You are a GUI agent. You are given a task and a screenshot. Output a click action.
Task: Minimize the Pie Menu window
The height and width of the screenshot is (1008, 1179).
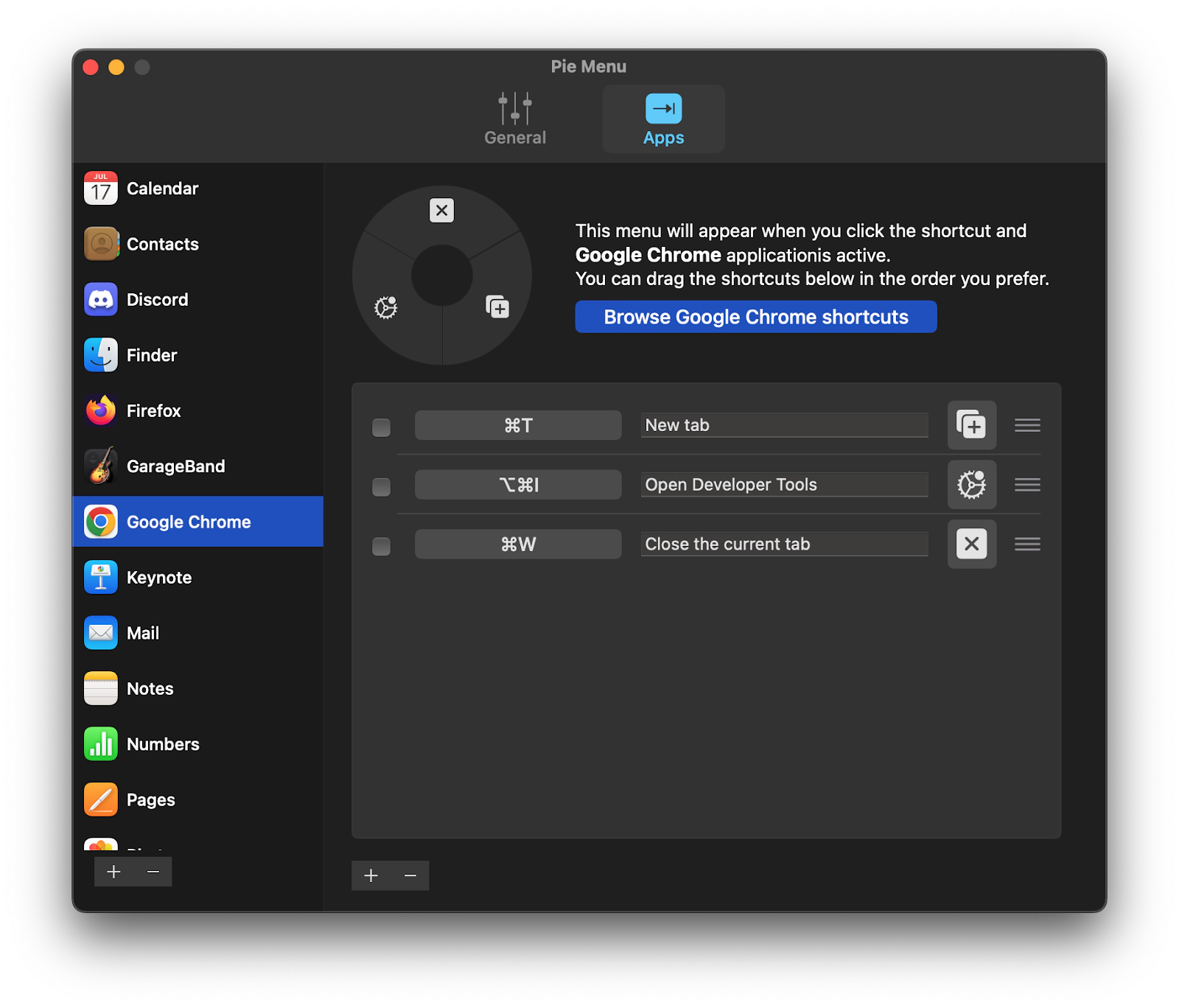click(x=116, y=67)
